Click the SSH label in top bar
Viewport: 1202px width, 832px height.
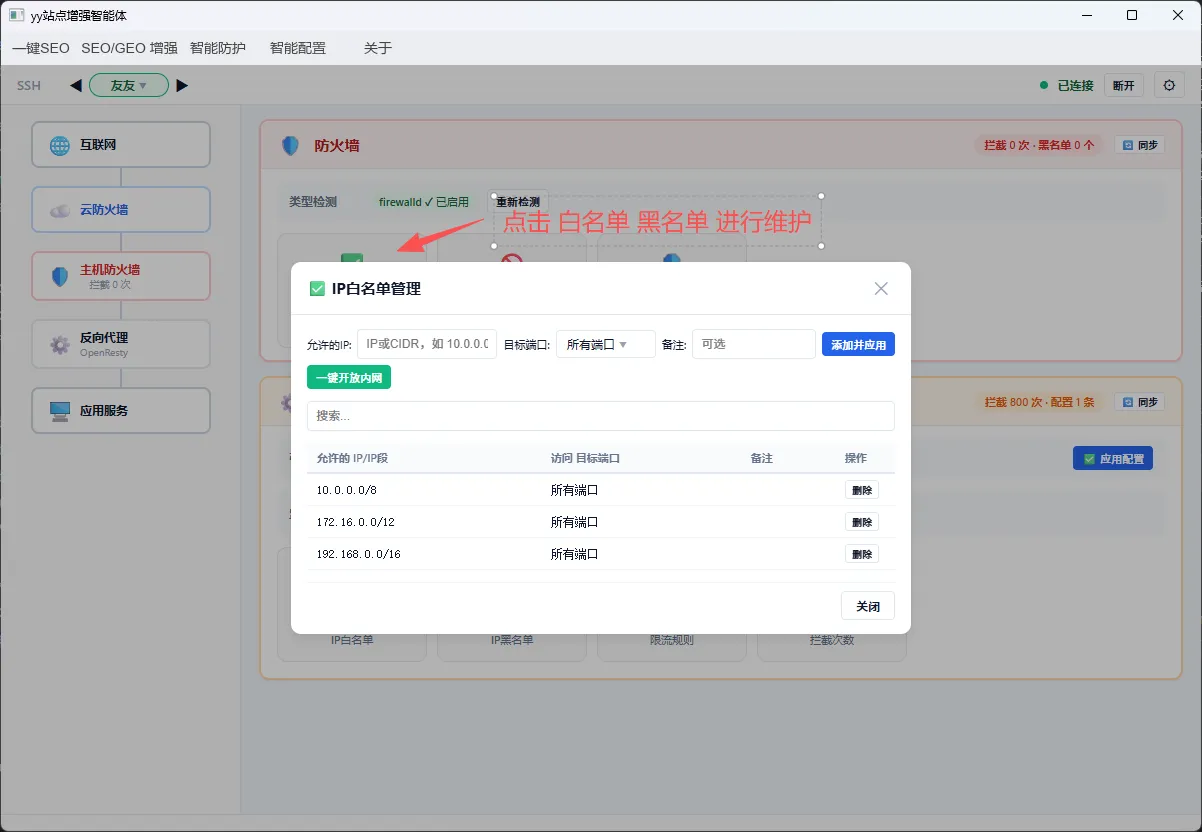[x=29, y=85]
